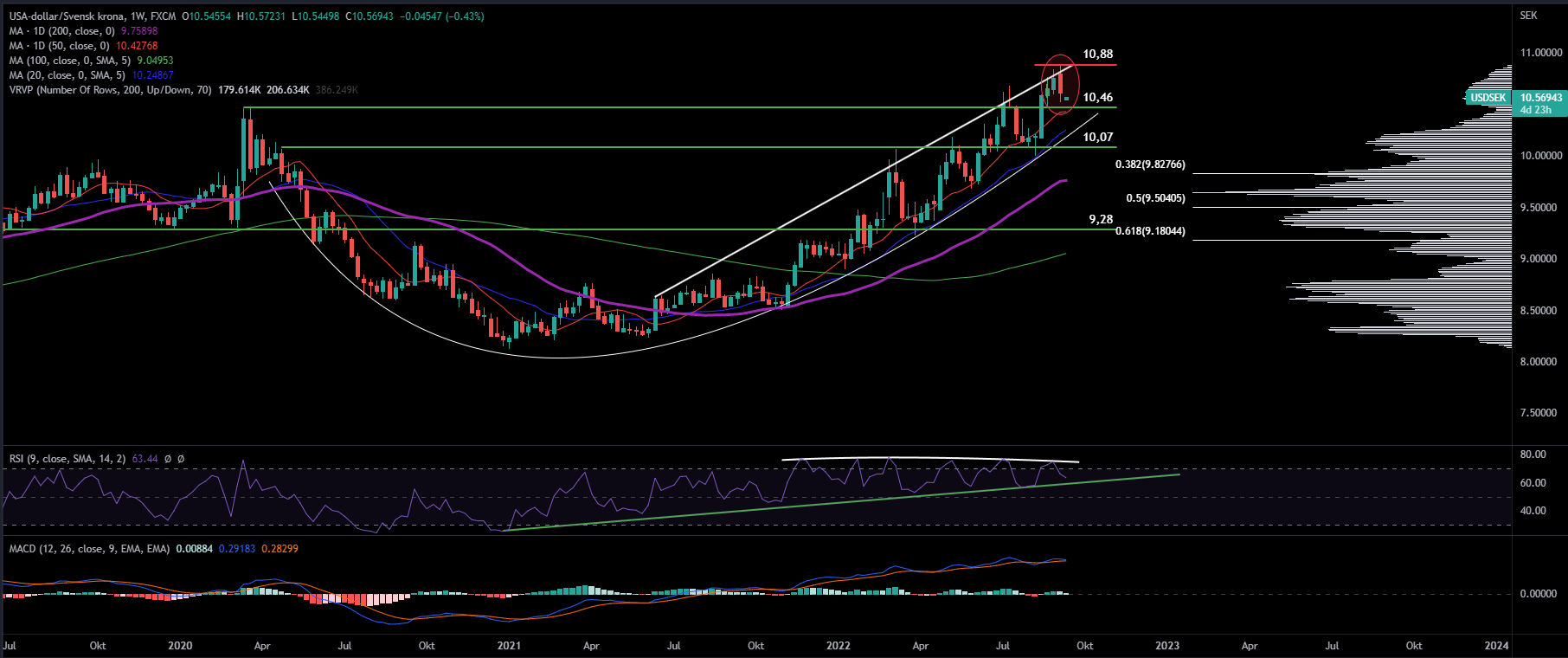Click the 2022 marker on time axis

[x=838, y=646]
